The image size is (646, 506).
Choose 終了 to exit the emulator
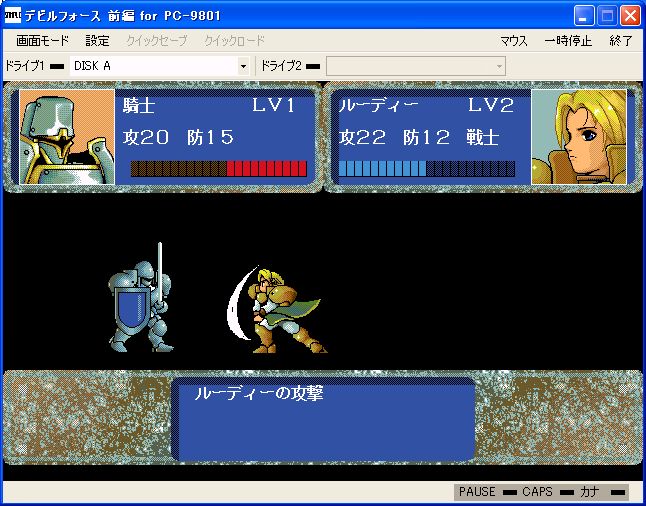point(621,41)
